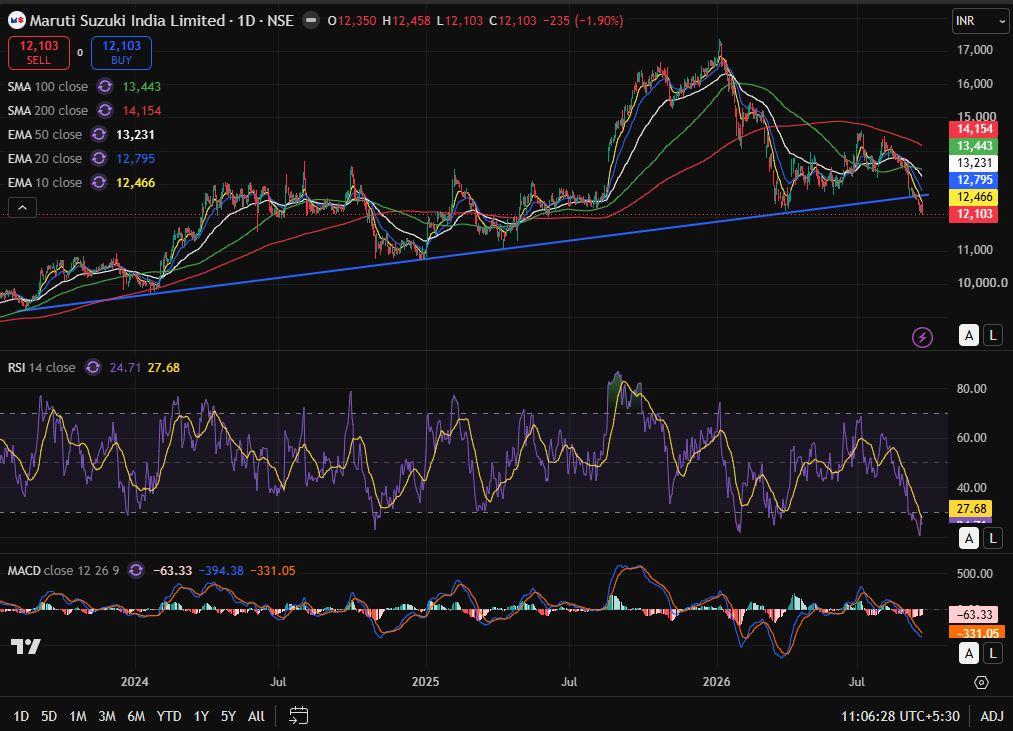This screenshot has height=731, width=1013.
Task: Select the 3M time range
Action: click(107, 716)
